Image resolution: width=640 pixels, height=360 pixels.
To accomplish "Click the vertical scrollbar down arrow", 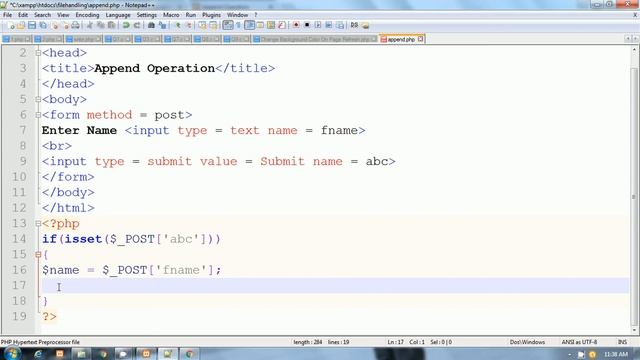I will pyautogui.click(x=635, y=330).
